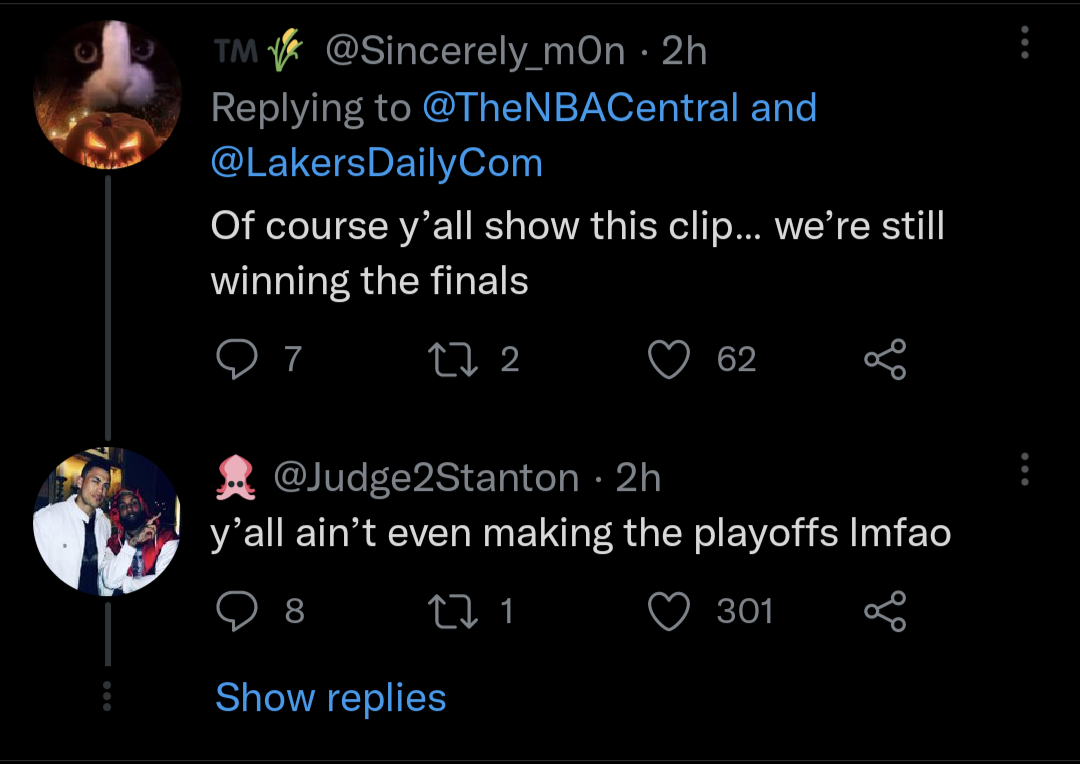This screenshot has width=1080, height=764.
Task: Open the thread connector below the avatars
Action: point(107,300)
